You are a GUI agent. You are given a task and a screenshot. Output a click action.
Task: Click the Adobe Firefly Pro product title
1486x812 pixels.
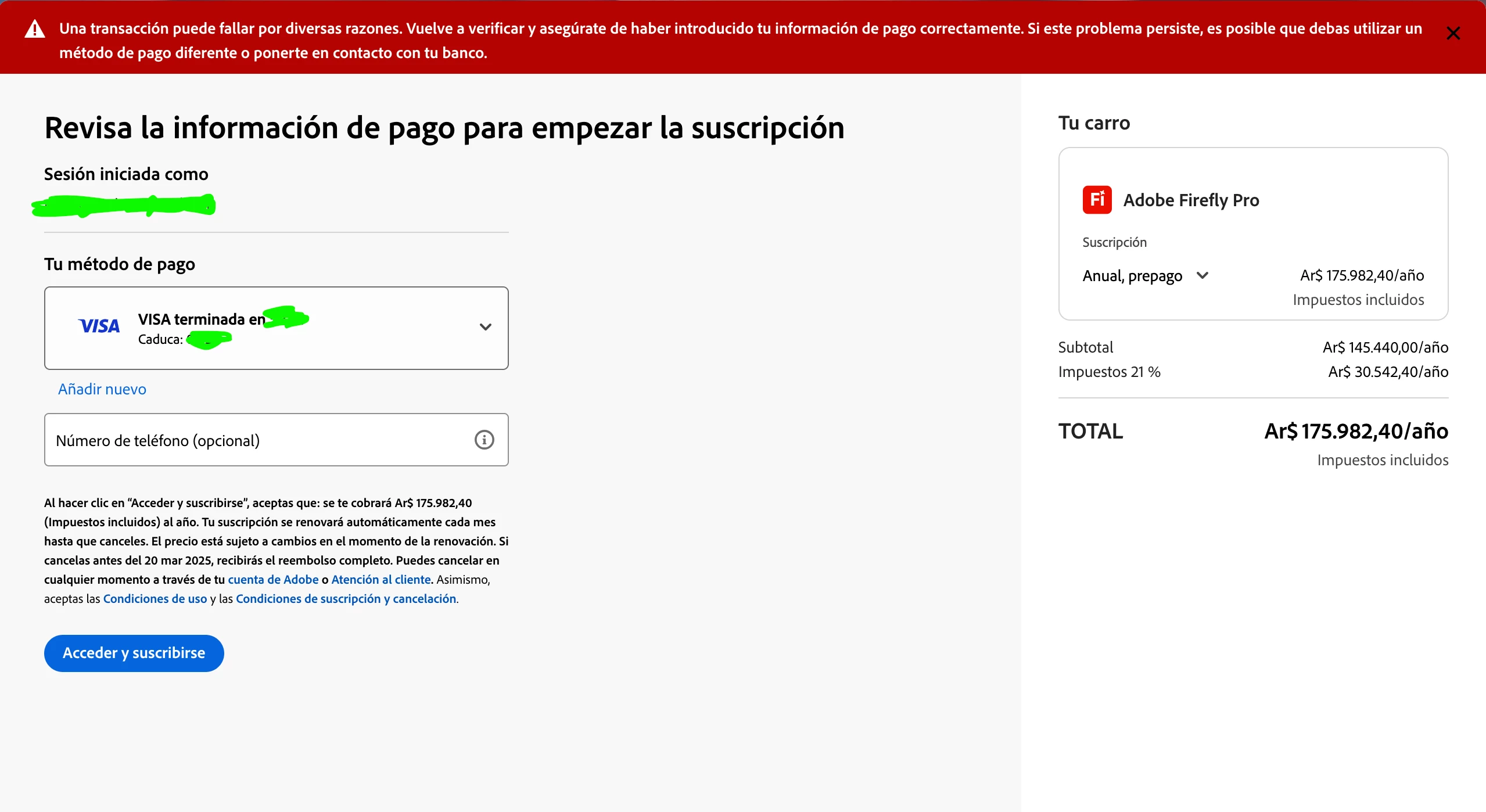tap(1191, 200)
